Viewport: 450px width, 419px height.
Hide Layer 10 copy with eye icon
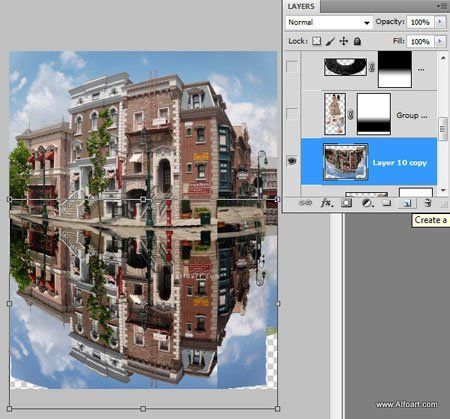click(292, 161)
